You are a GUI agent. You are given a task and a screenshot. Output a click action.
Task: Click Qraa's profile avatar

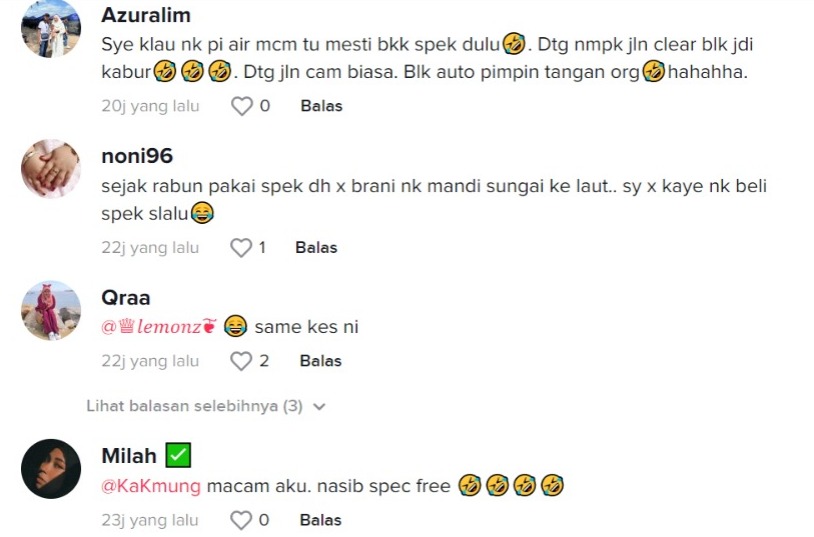coord(51,310)
